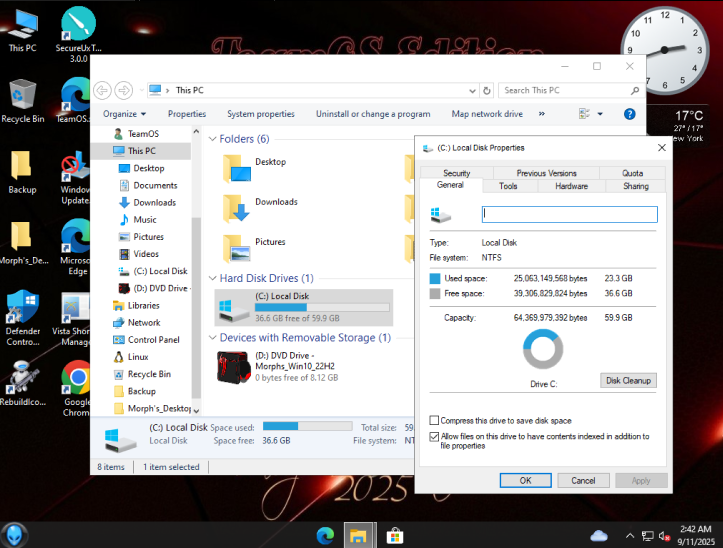723x548 pixels.
Task: Open Edge from the taskbar
Action: pos(325,536)
